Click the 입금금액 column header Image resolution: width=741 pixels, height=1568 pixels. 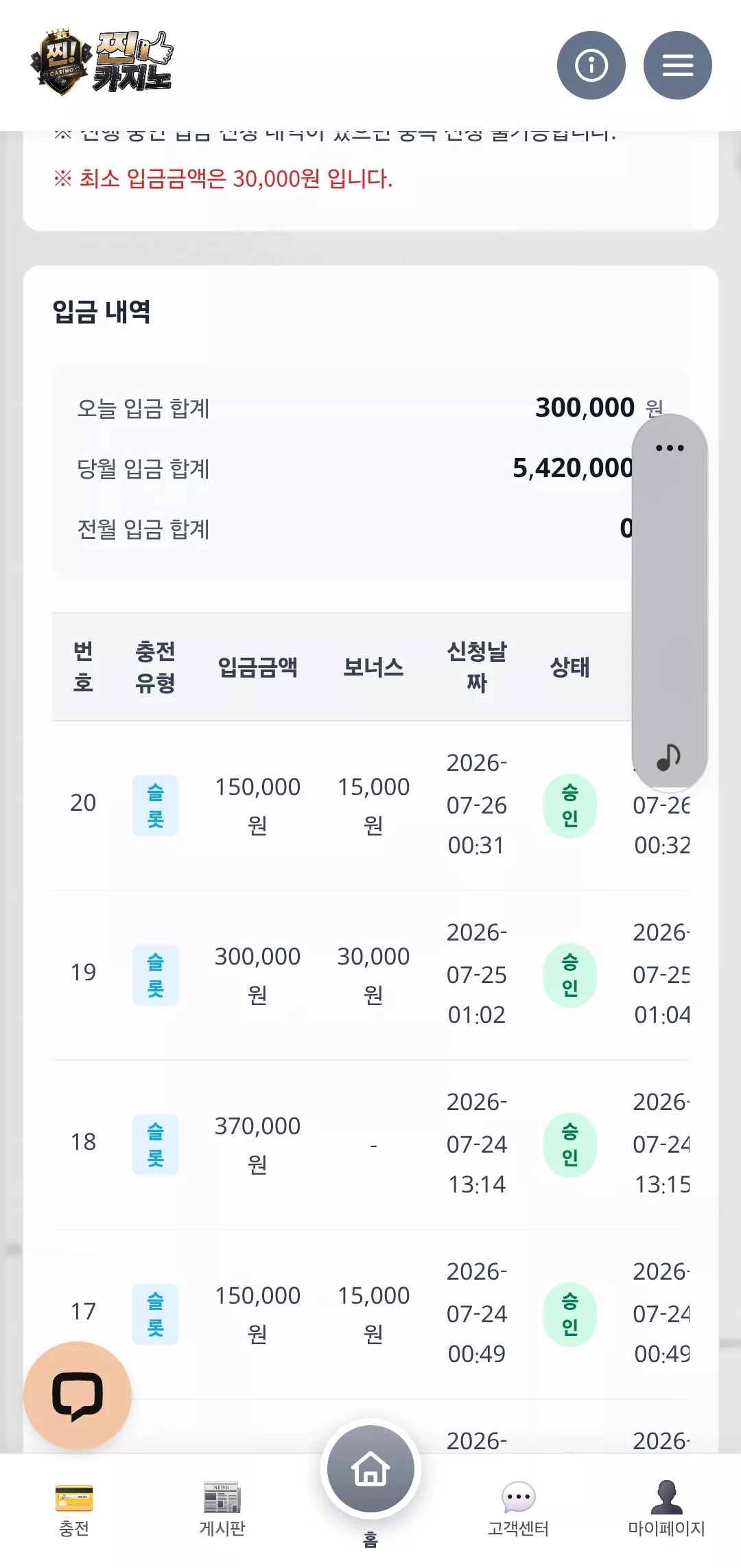click(x=258, y=667)
